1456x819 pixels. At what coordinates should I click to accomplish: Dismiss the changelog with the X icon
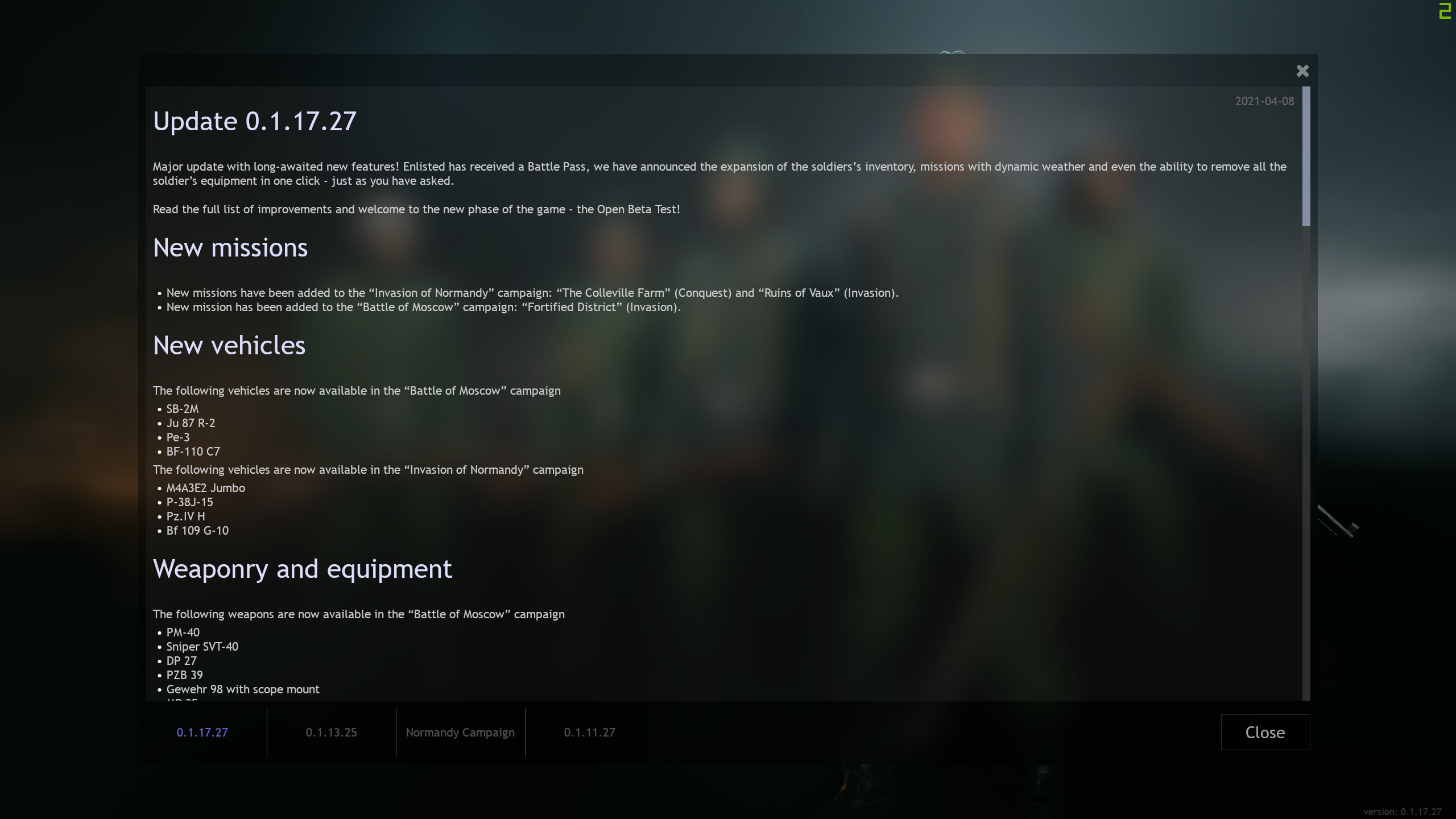tap(1302, 71)
